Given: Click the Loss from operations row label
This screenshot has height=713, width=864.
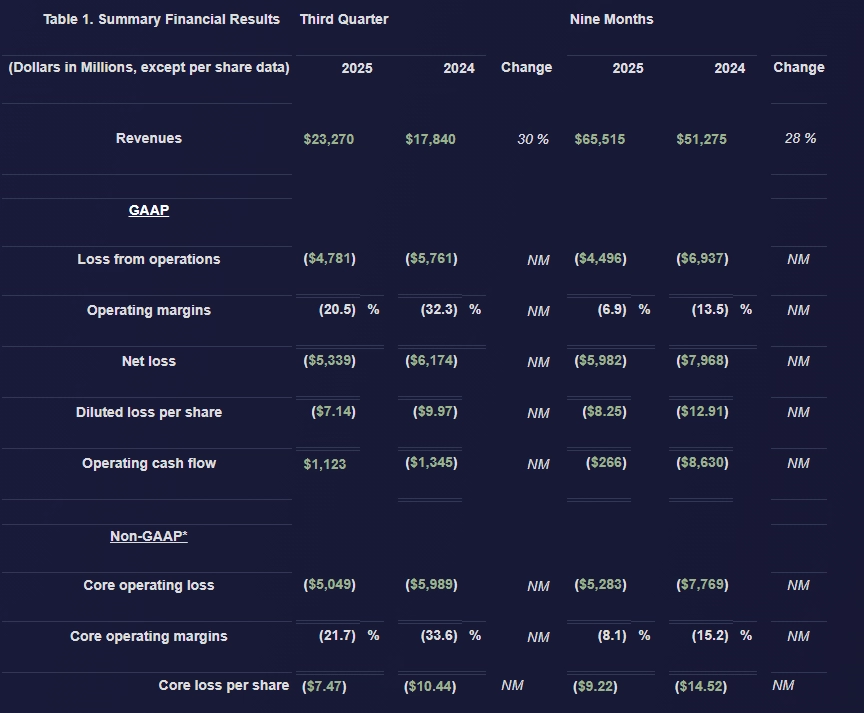Looking at the screenshot, I should click(149, 260).
